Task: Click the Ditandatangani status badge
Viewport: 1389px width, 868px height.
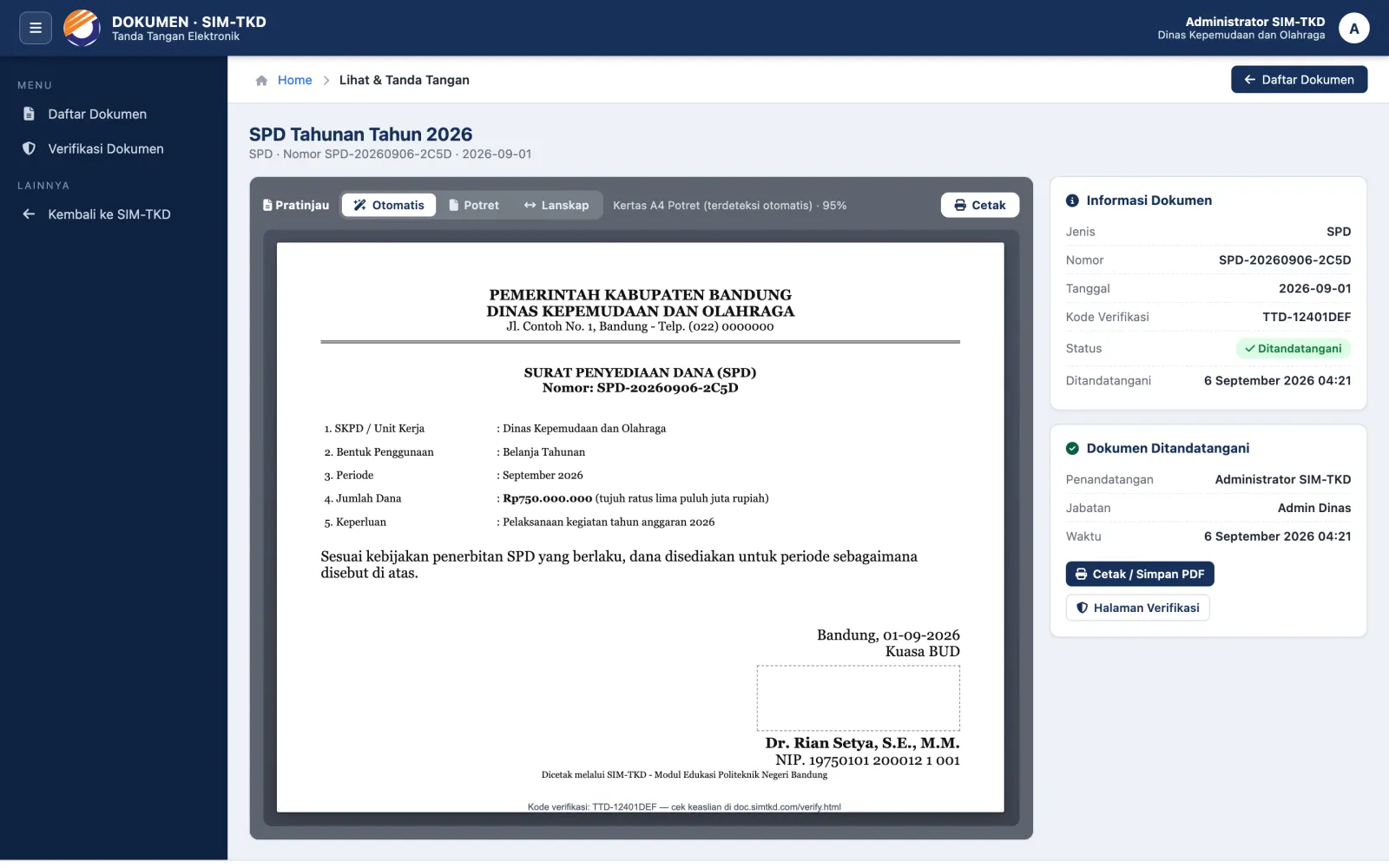Action: pyautogui.click(x=1293, y=348)
